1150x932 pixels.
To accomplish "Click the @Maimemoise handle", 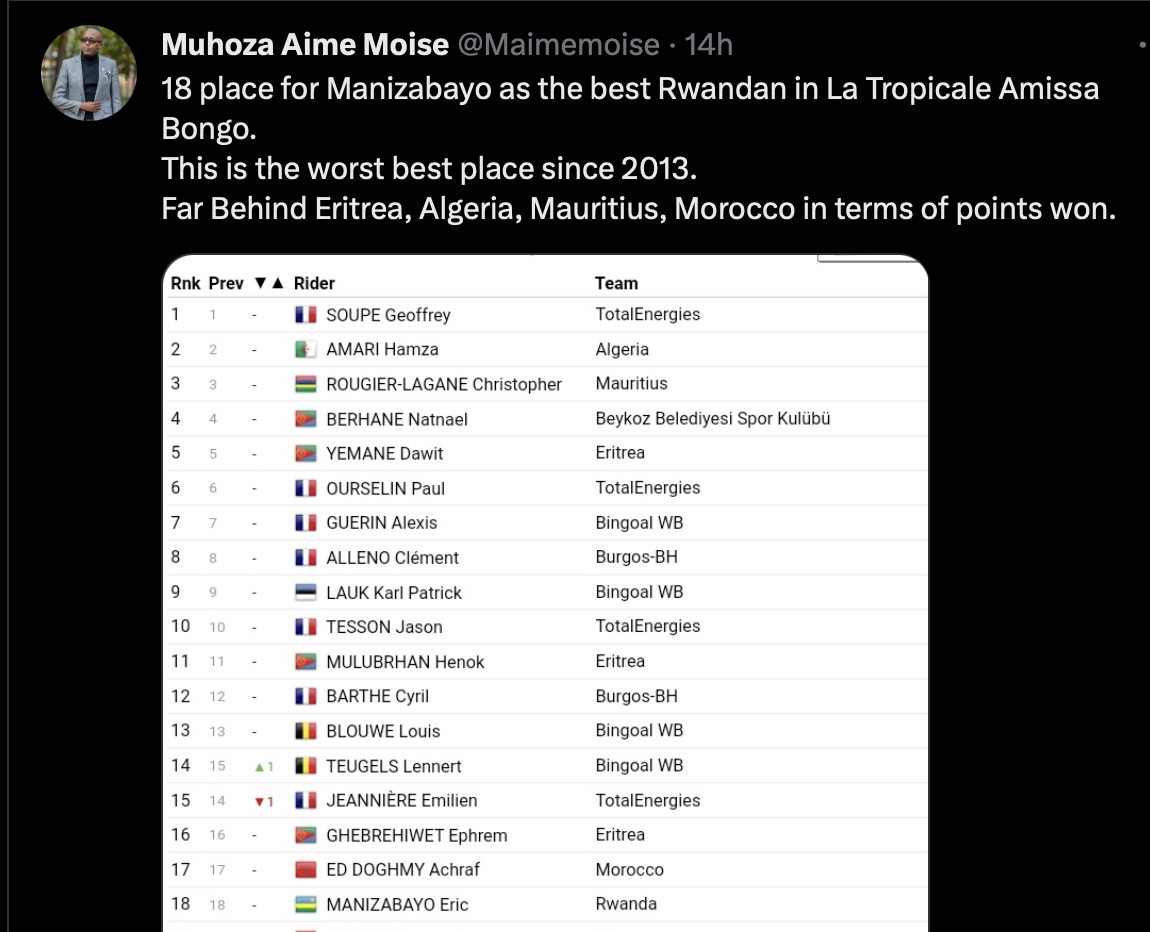I will click(558, 45).
